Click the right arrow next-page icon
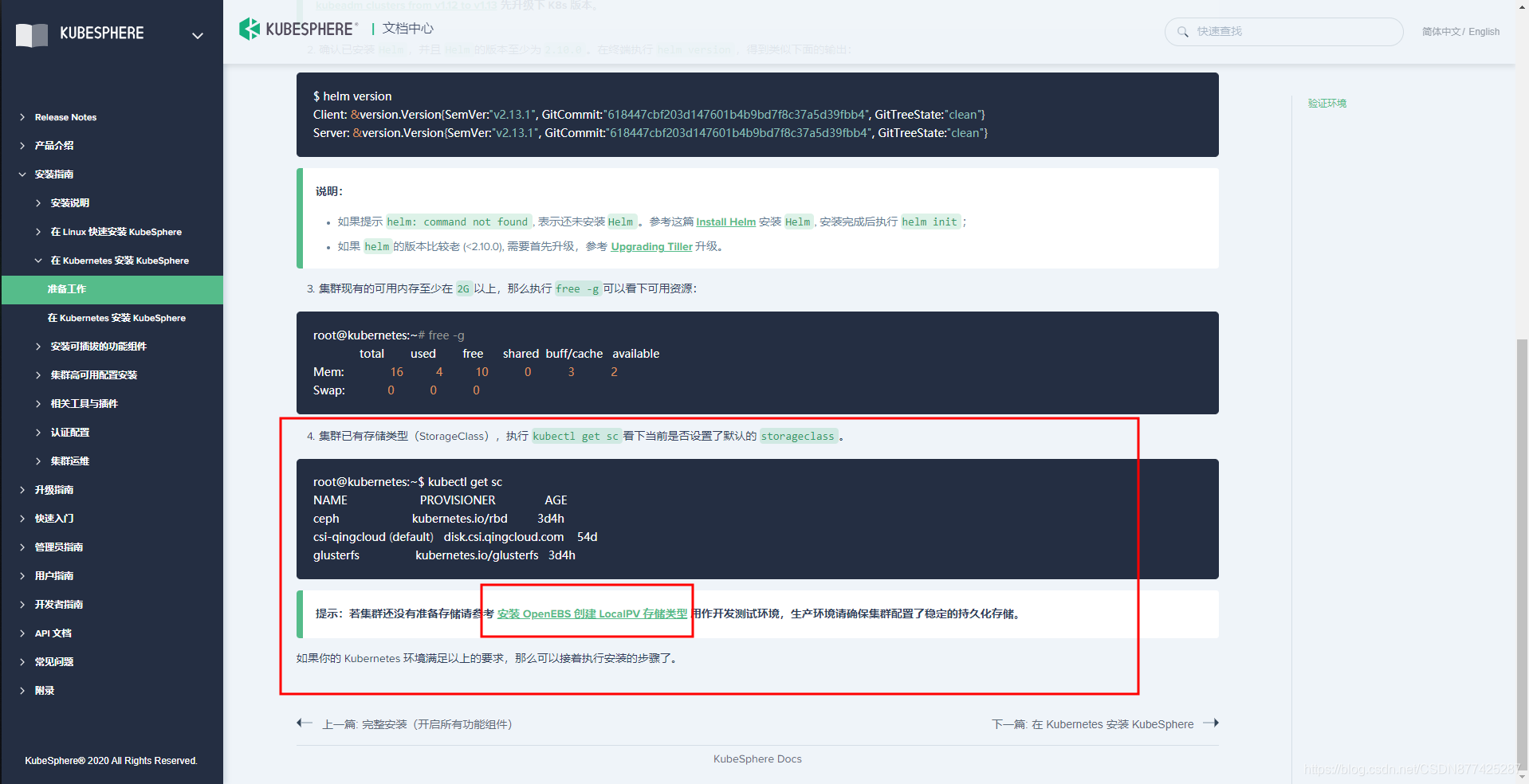Screen dimensions: 1529x784 1211,723
